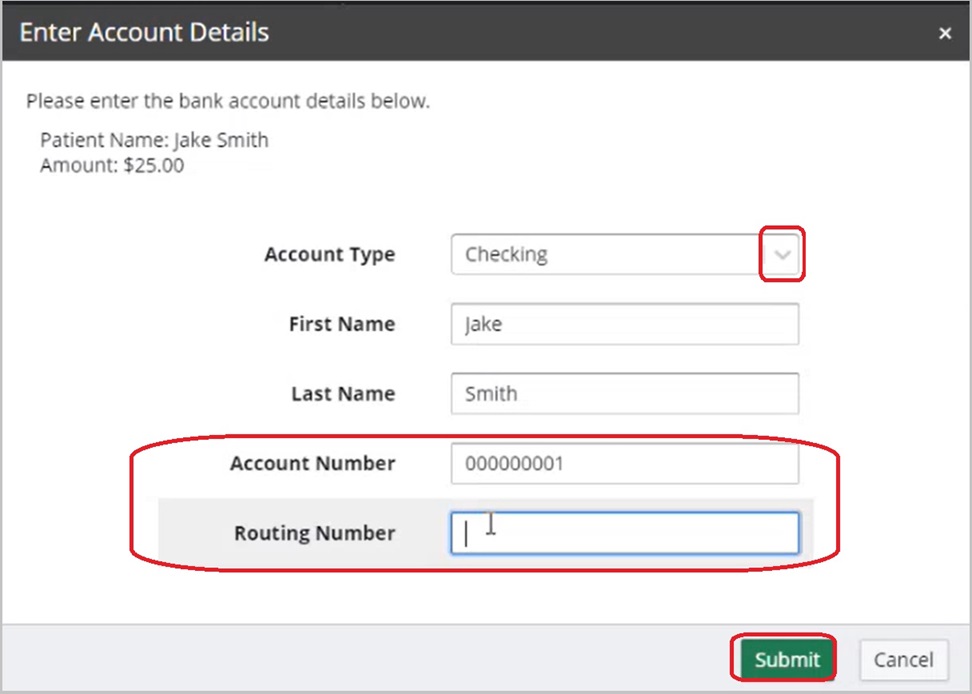Click the 'Last Name' label
The image size is (972, 694).
coord(342,394)
